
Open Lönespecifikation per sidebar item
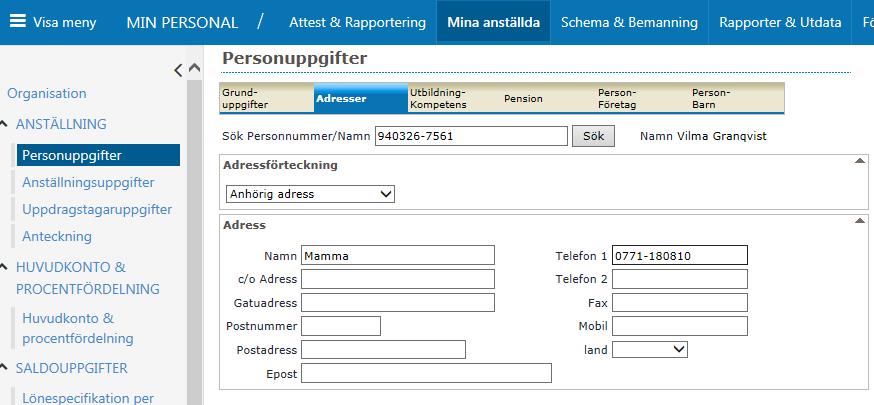[x=88, y=398]
